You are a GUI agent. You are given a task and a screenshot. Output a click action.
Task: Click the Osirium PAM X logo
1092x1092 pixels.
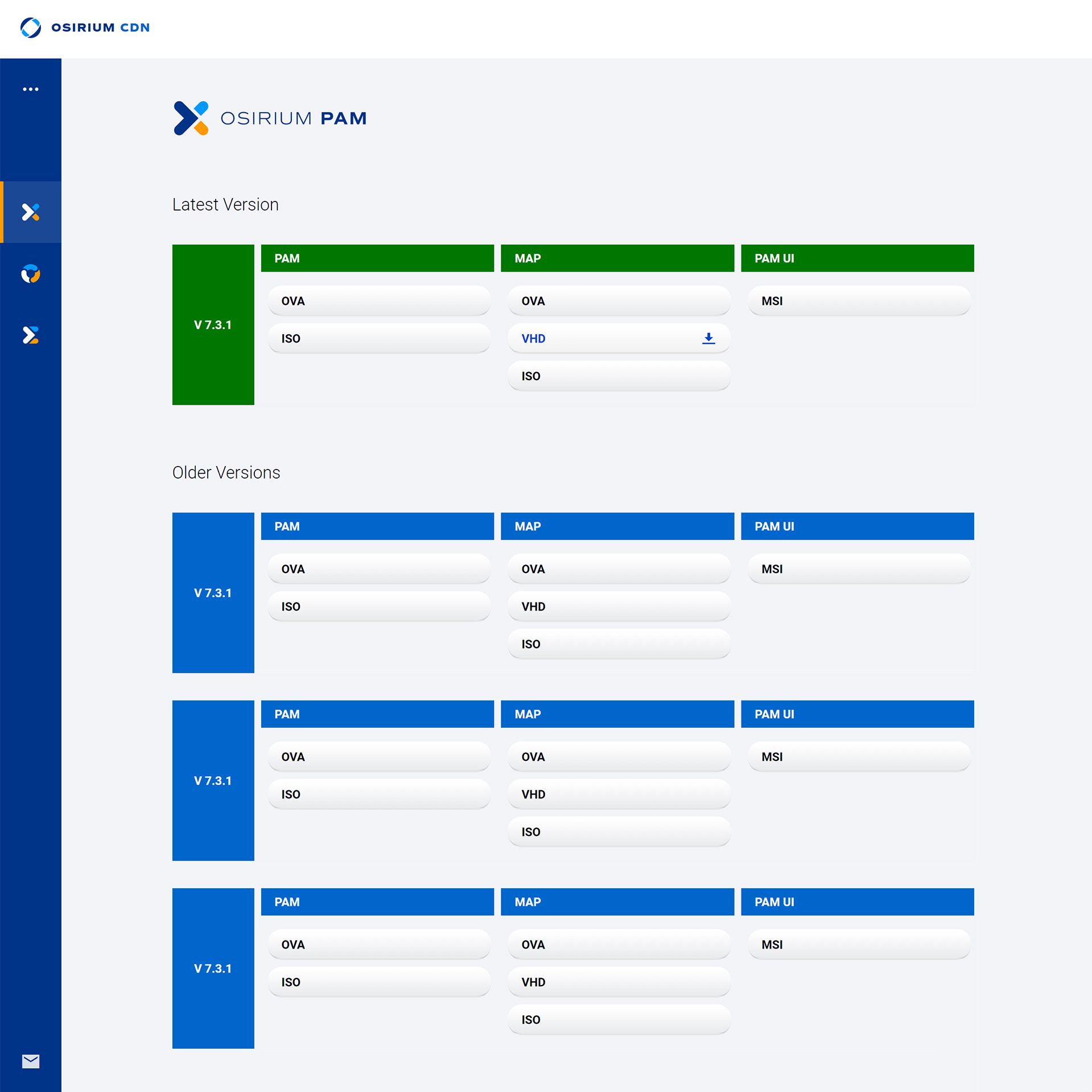pyautogui.click(x=191, y=118)
